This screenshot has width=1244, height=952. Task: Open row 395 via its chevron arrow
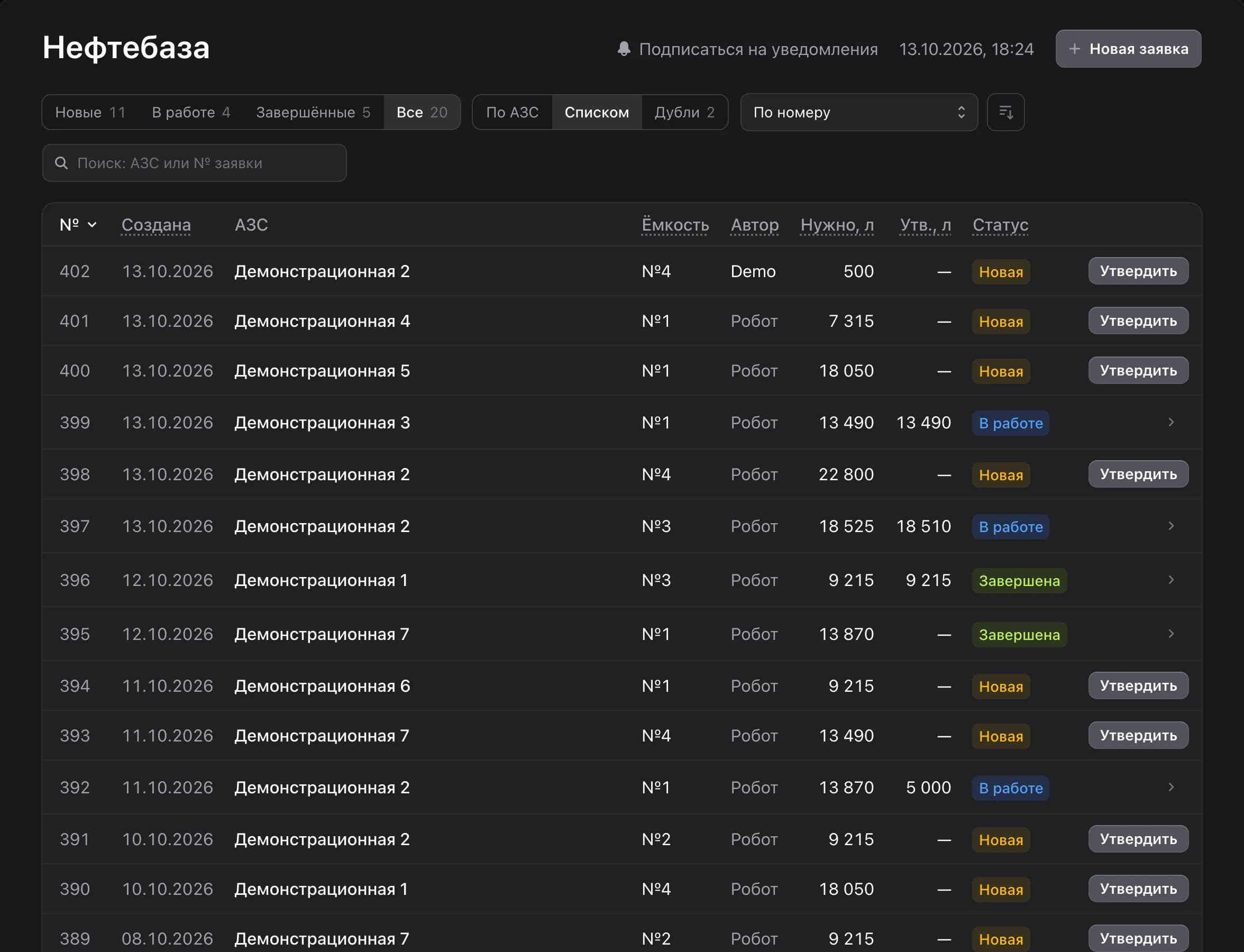(1171, 634)
